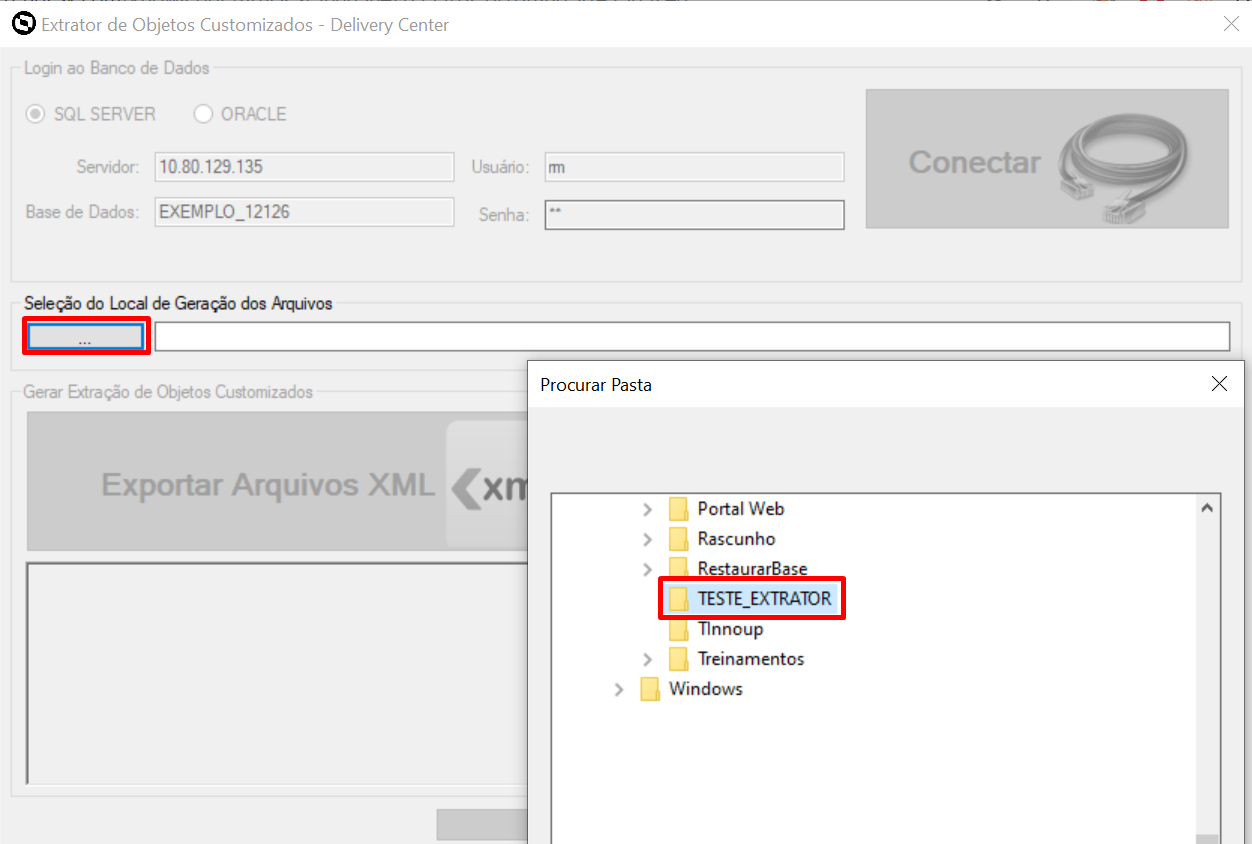Click the Extrator app icon in title bar

22,24
